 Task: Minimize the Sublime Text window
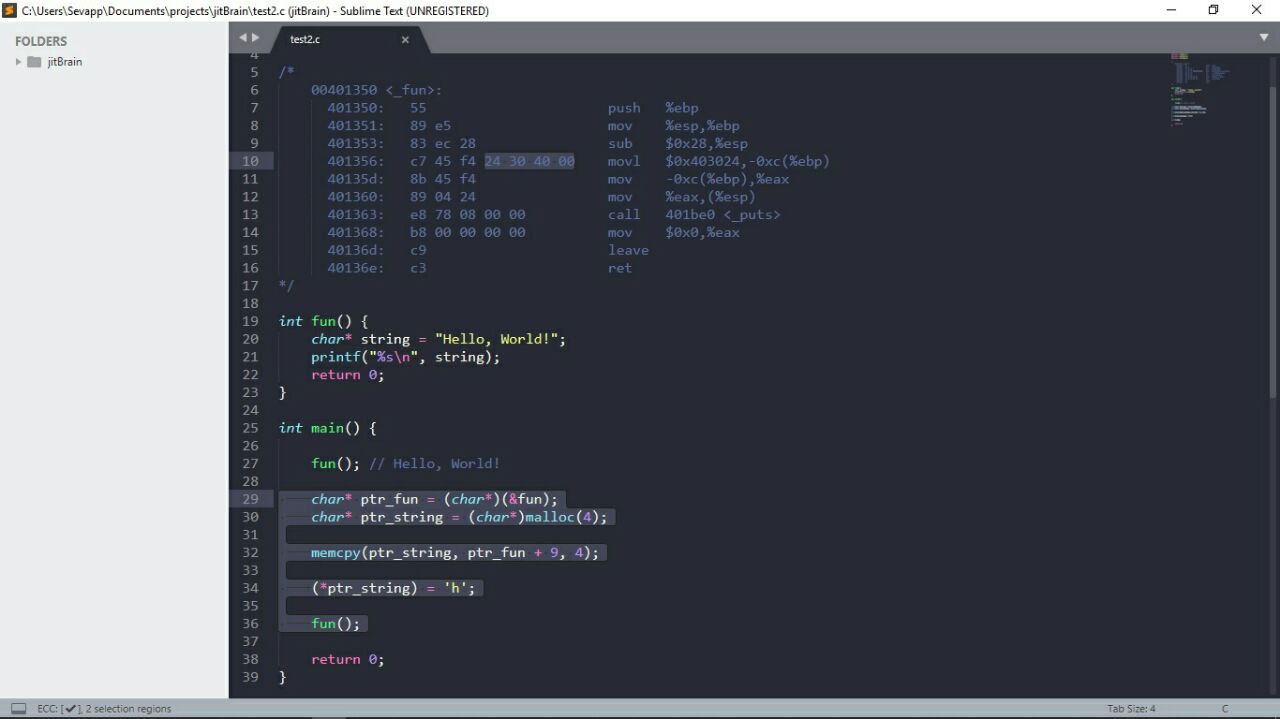click(1171, 10)
